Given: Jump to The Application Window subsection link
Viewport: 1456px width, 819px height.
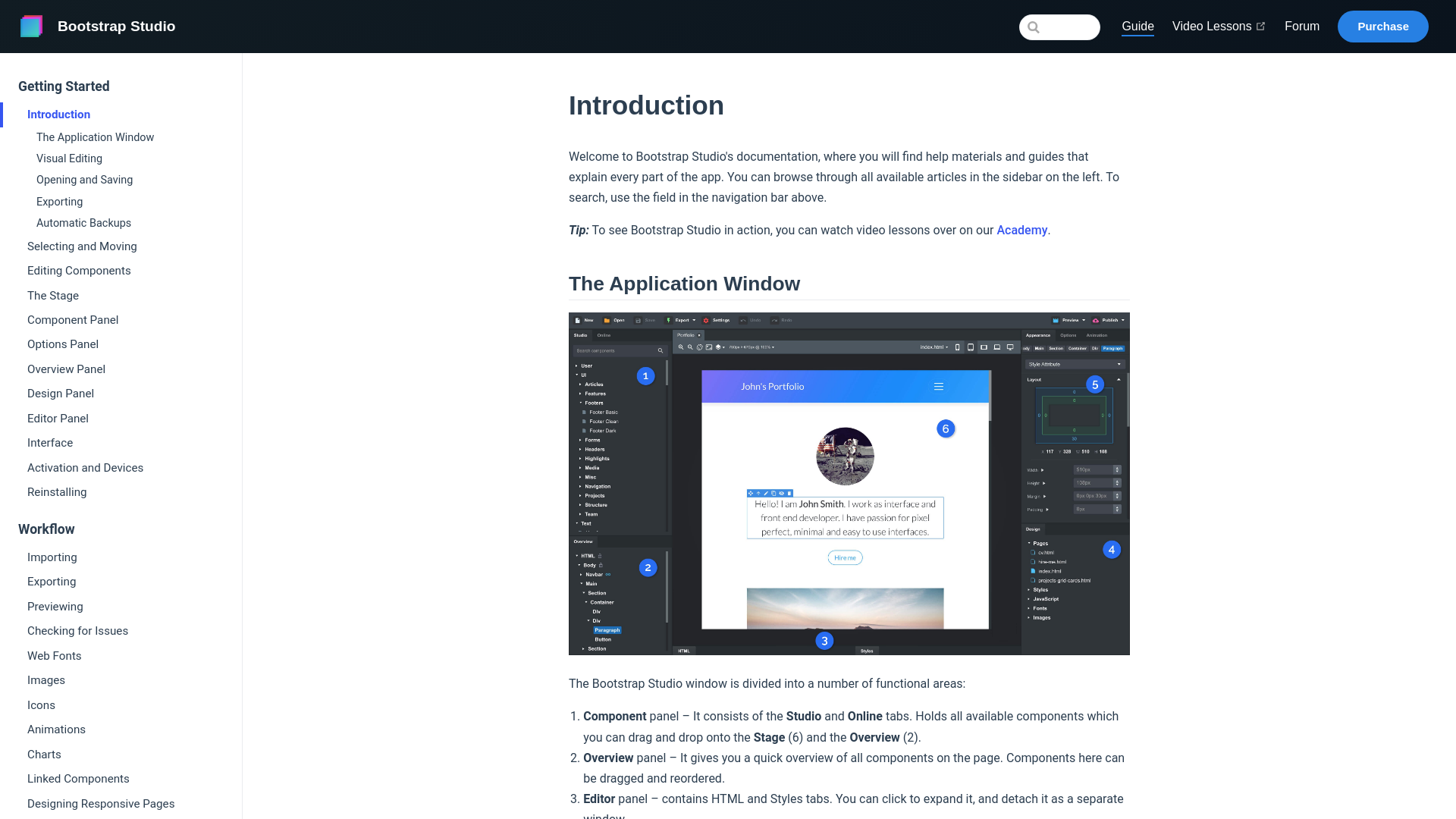Looking at the screenshot, I should click(95, 137).
